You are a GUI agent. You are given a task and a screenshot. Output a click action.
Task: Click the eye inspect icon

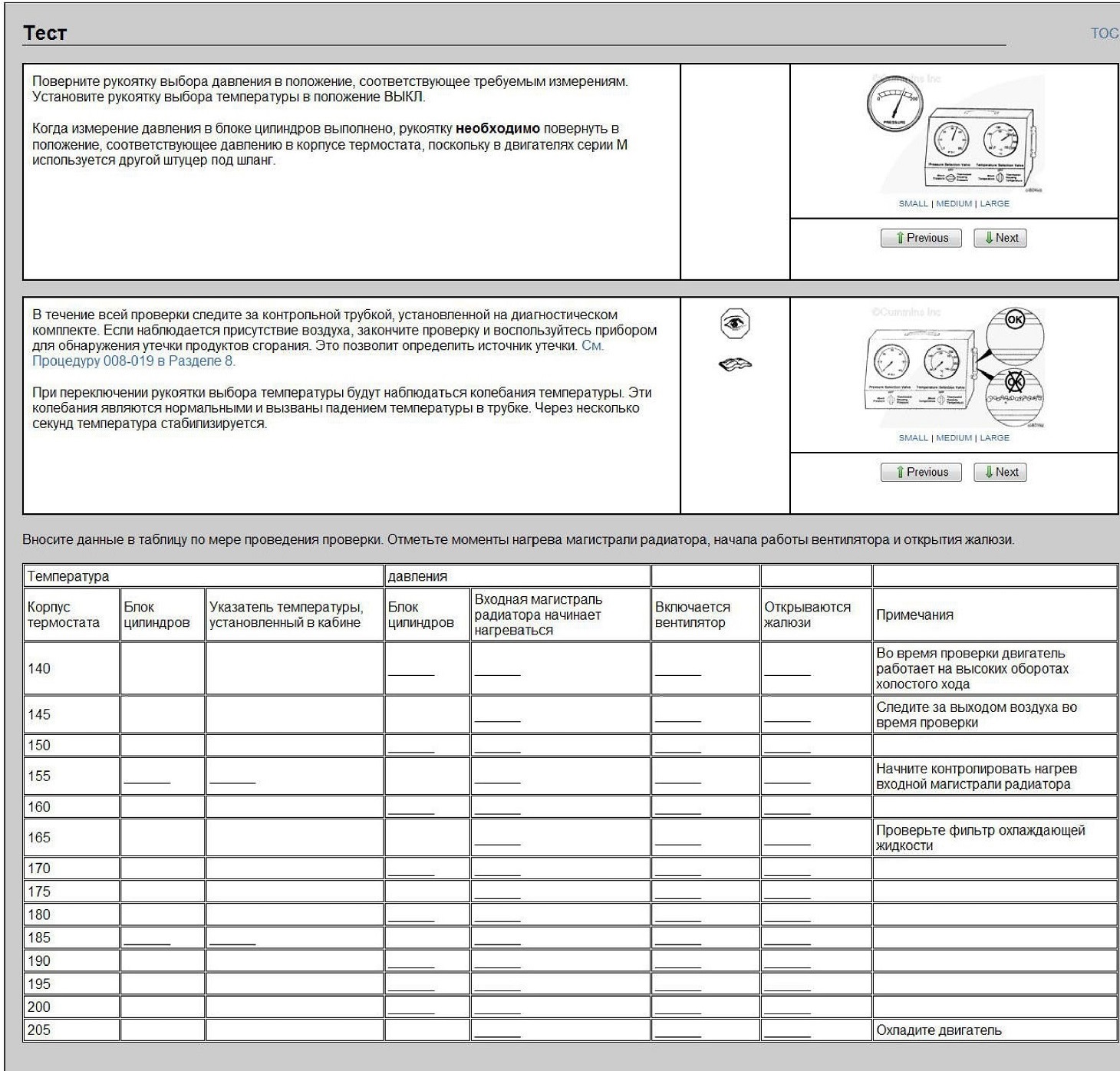[735, 323]
